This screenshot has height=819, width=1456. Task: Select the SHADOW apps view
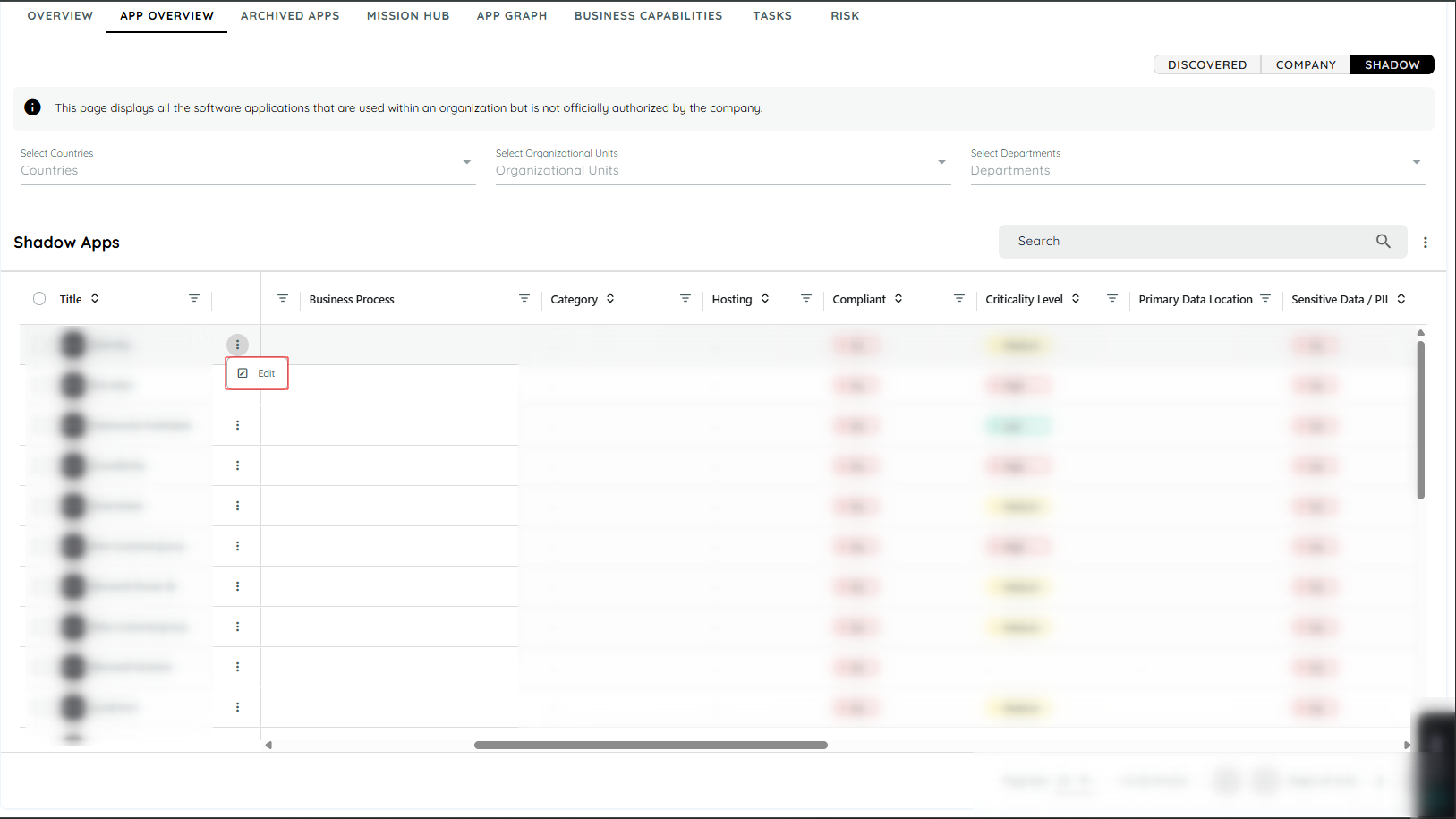click(1392, 64)
